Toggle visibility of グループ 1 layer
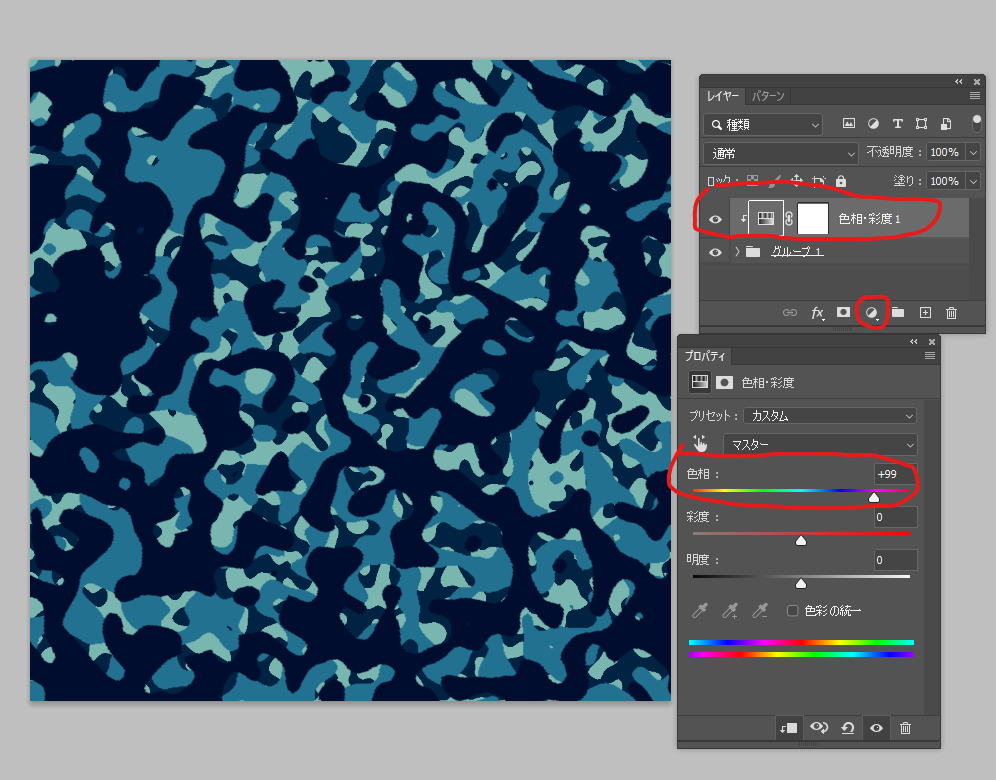The width and height of the screenshot is (996, 780). coord(715,252)
